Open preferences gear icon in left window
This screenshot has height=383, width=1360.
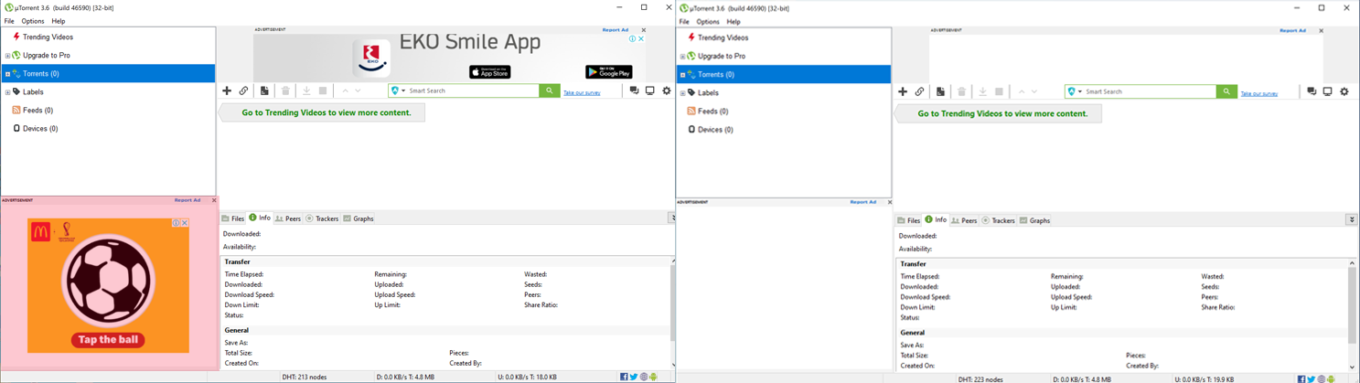(x=667, y=91)
